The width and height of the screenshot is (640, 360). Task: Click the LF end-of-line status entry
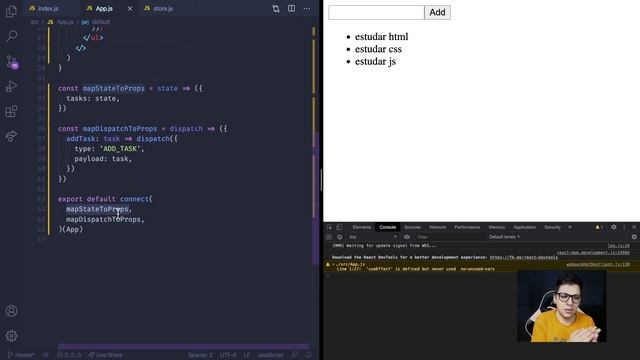pyautogui.click(x=247, y=355)
